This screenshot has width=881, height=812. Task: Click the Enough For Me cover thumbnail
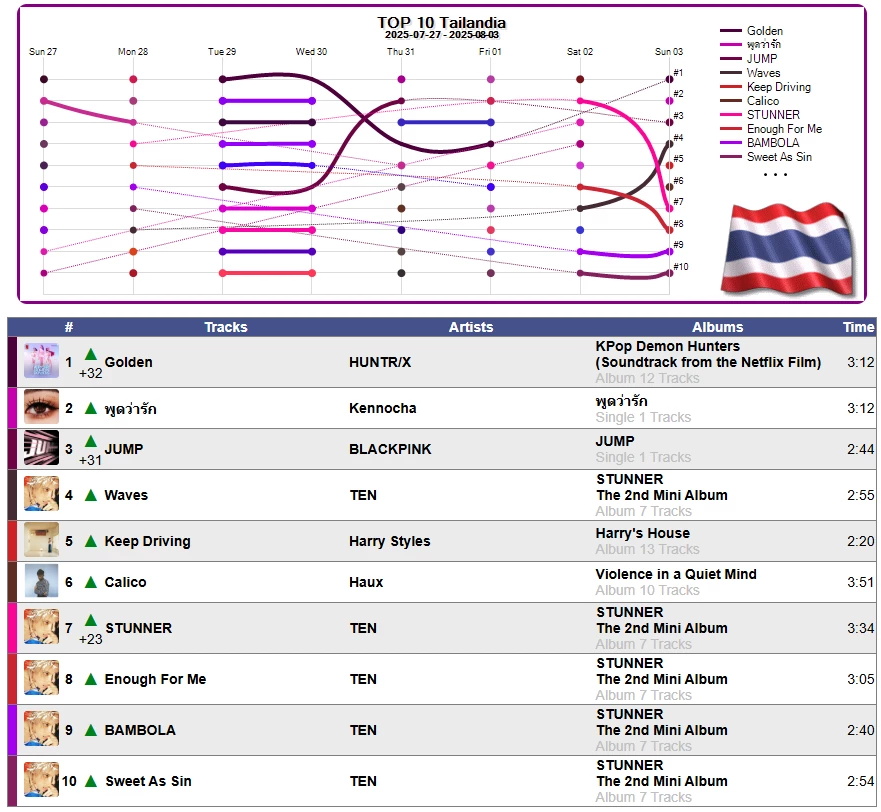point(41,678)
